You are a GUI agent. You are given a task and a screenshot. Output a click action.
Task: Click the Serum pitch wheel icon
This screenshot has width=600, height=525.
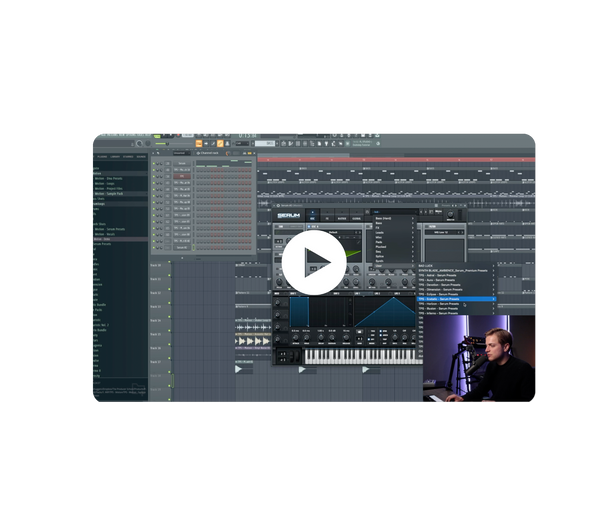282,356
